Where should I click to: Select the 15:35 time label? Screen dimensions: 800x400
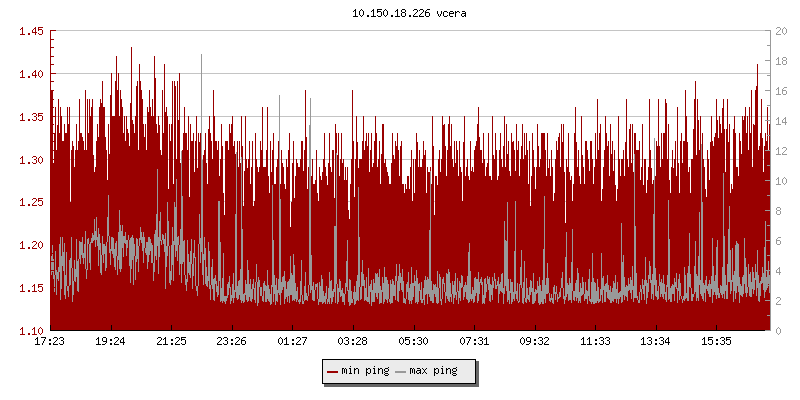(716, 341)
